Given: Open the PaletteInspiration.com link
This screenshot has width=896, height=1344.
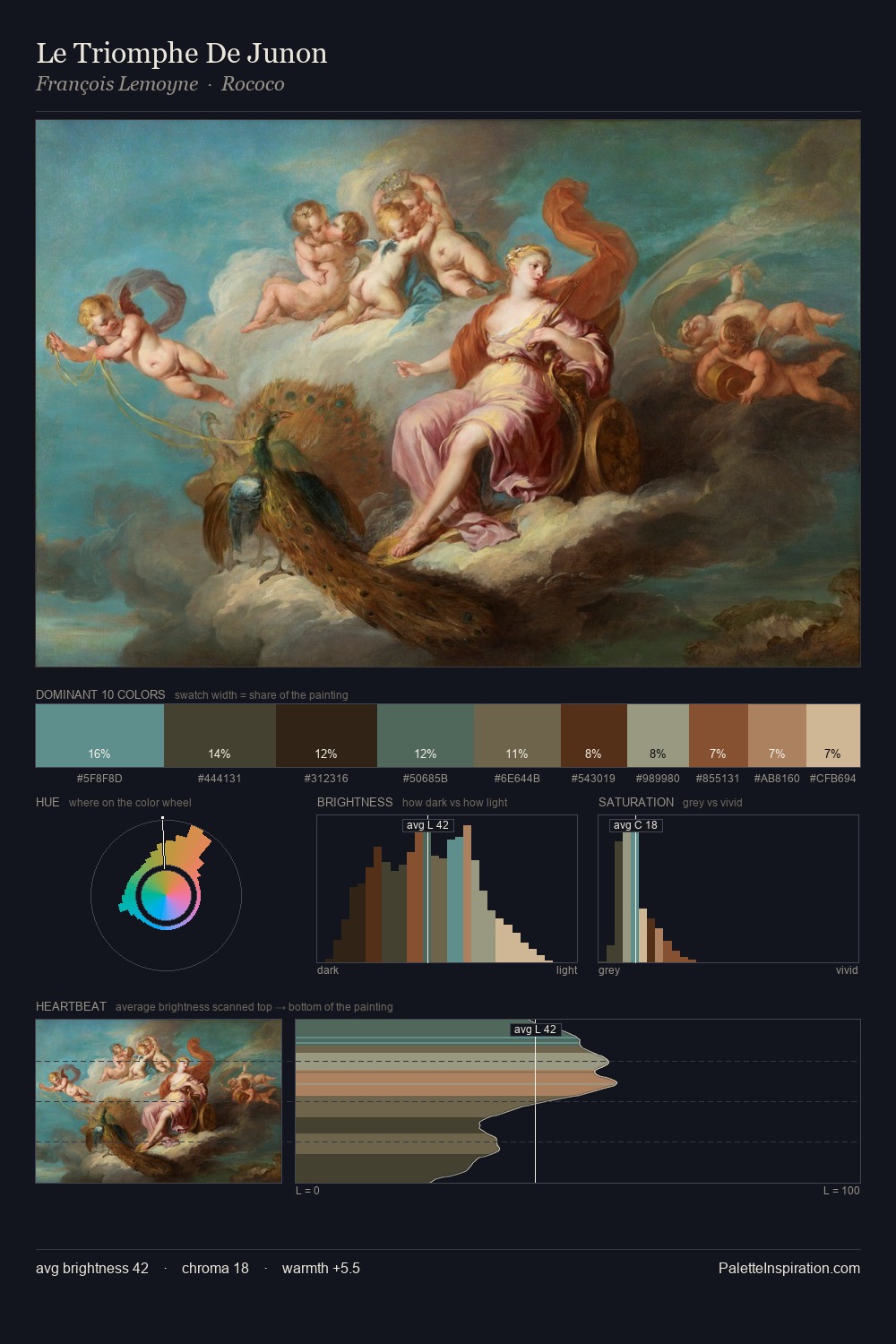Looking at the screenshot, I should click(789, 1269).
